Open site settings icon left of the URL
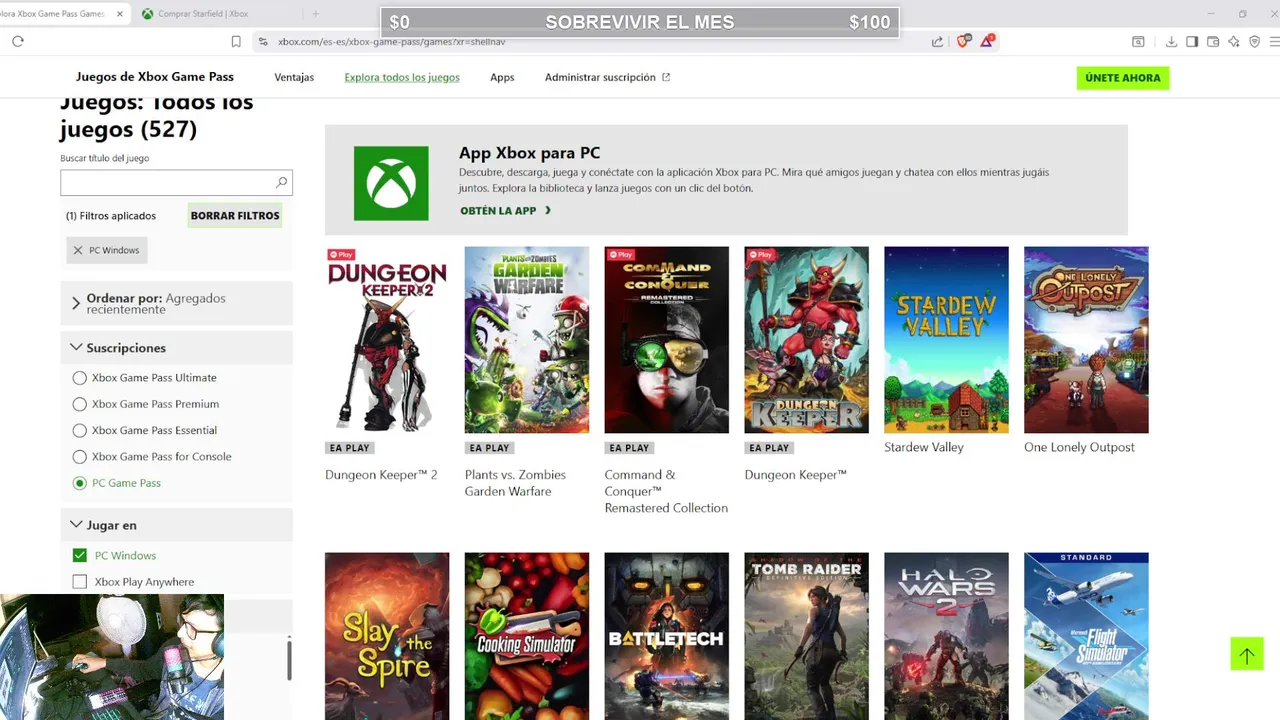This screenshot has height=720, width=1280. click(263, 41)
